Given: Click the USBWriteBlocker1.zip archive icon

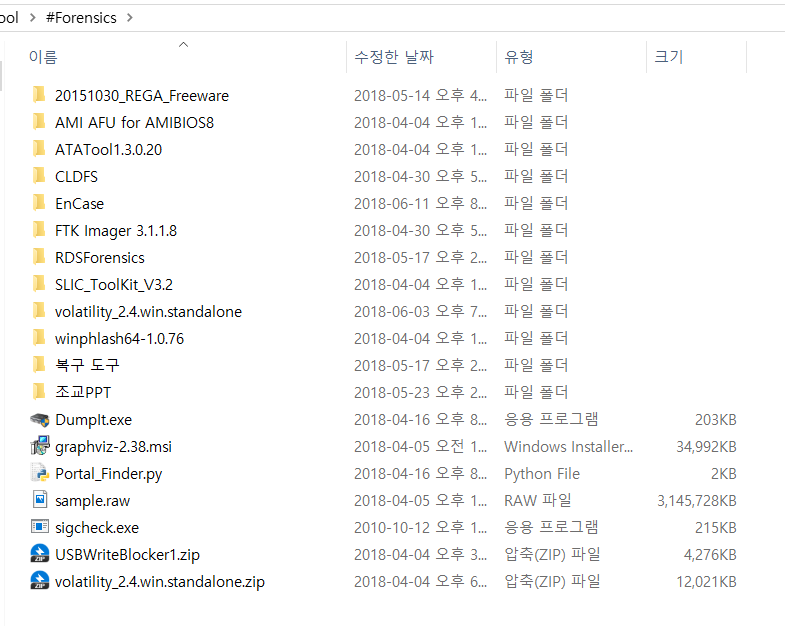Looking at the screenshot, I should pyautogui.click(x=40, y=554).
